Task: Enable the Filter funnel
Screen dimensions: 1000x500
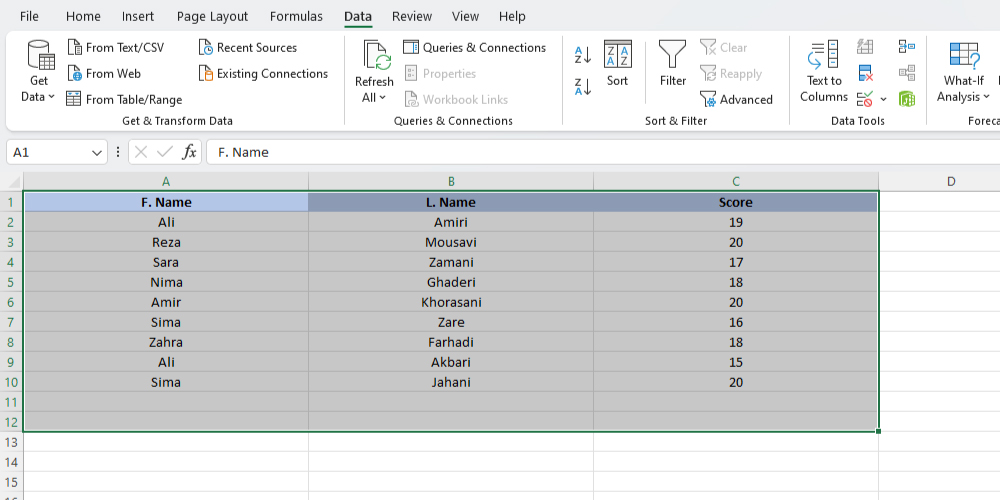Action: click(x=673, y=64)
